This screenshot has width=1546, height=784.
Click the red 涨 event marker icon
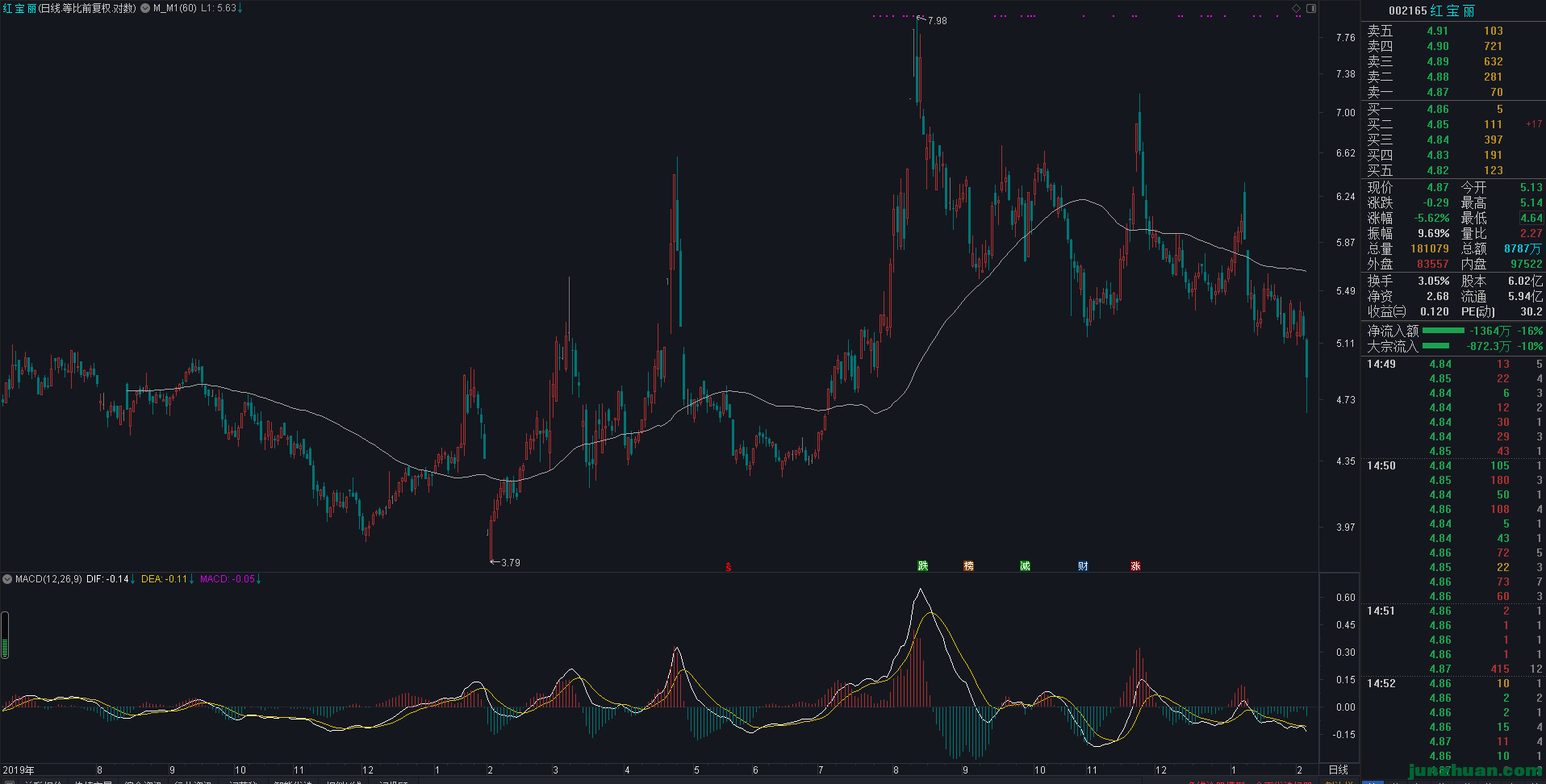coord(1135,566)
